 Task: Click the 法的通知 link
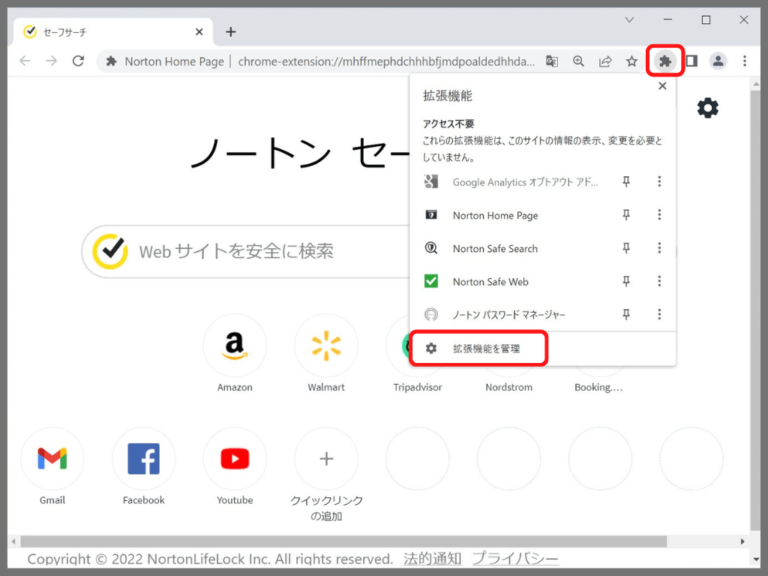[432, 558]
